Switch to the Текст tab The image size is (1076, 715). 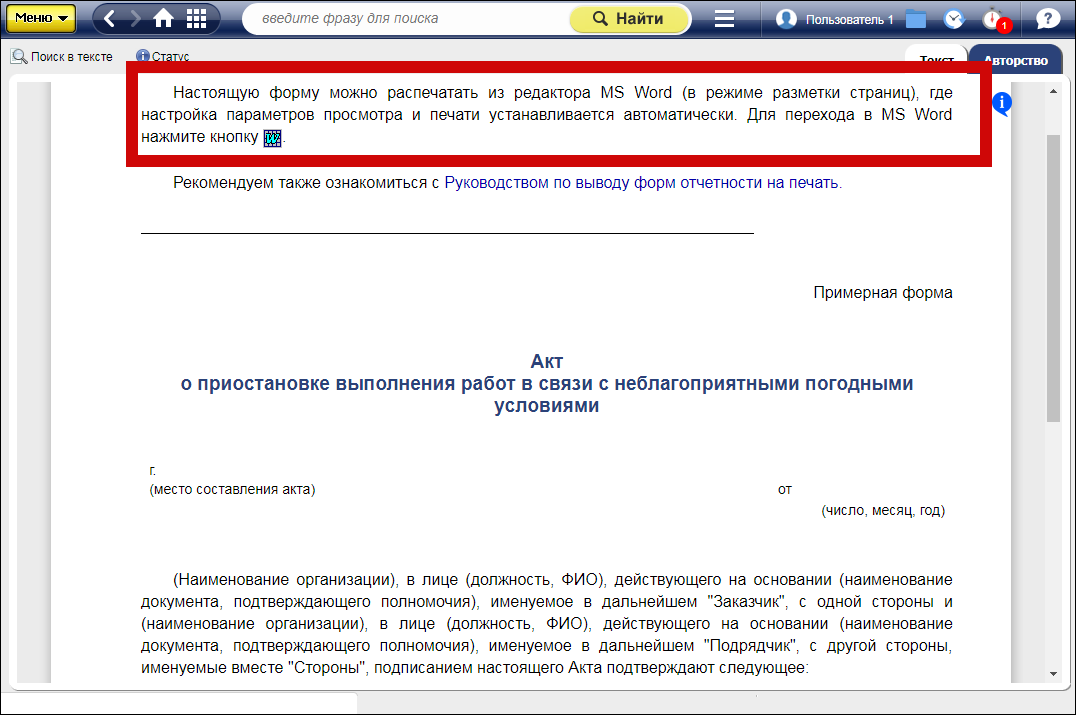936,60
